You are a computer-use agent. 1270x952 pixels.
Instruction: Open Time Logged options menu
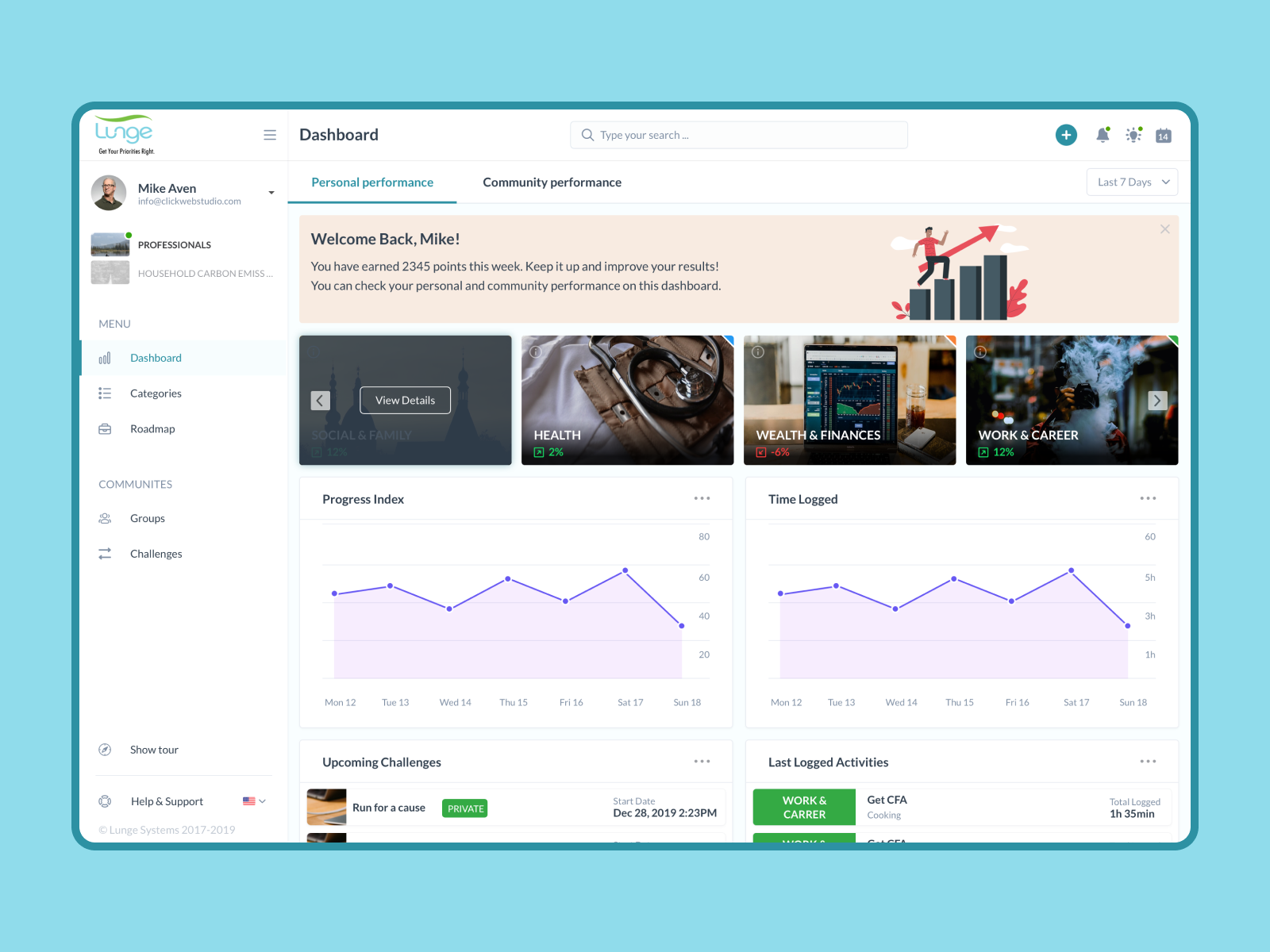tap(1148, 498)
